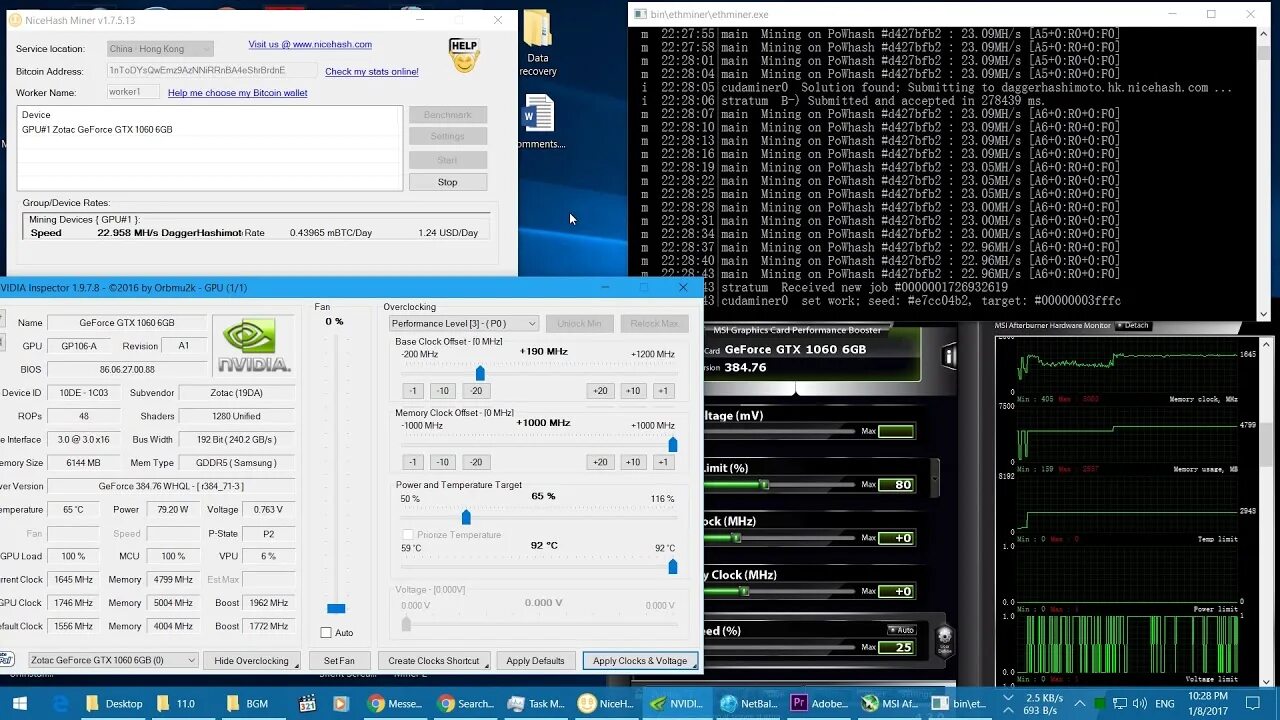Launch Edge browser from taskbar
Screen dimensions: 1280x720
coord(60,703)
